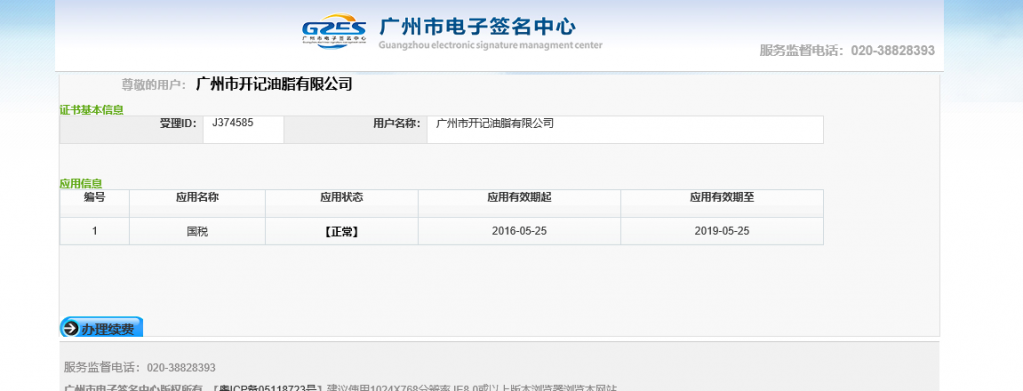Click the header 服务监督电话 020-38828393 text
Image resolution: width=1023 pixels, height=391 pixels.
847,50
